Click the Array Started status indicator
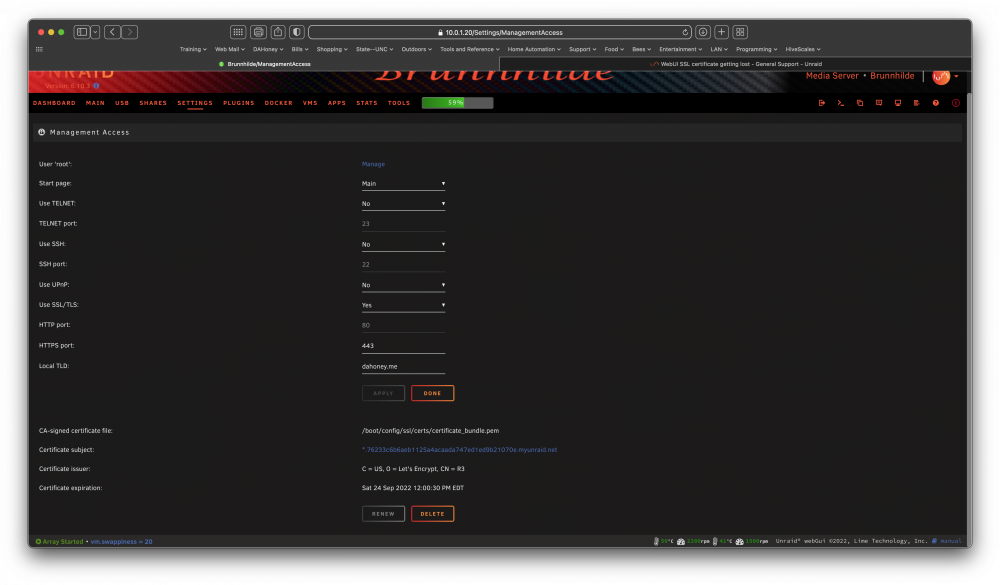 [59, 542]
